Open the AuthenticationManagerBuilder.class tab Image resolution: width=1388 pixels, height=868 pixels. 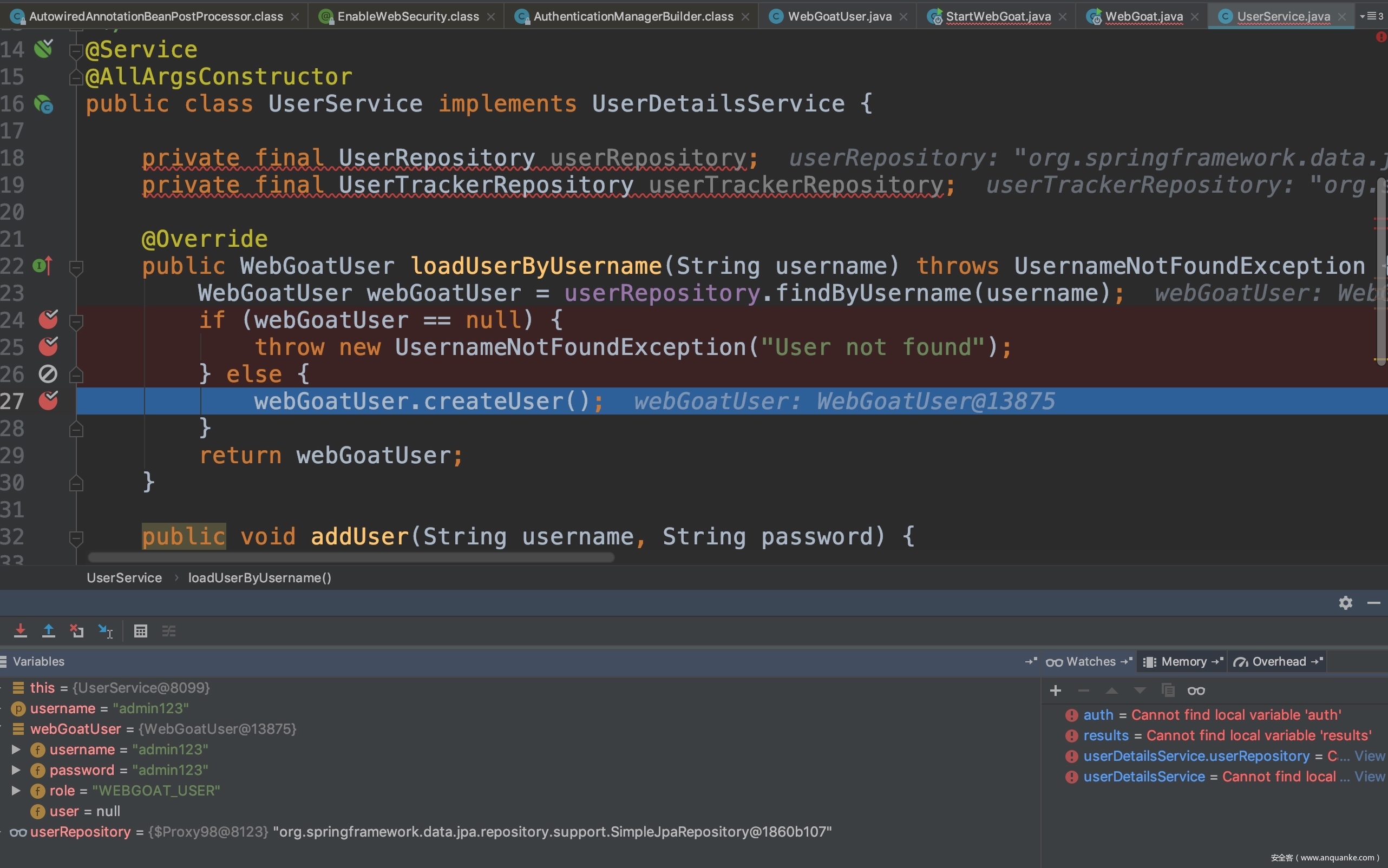[633, 17]
